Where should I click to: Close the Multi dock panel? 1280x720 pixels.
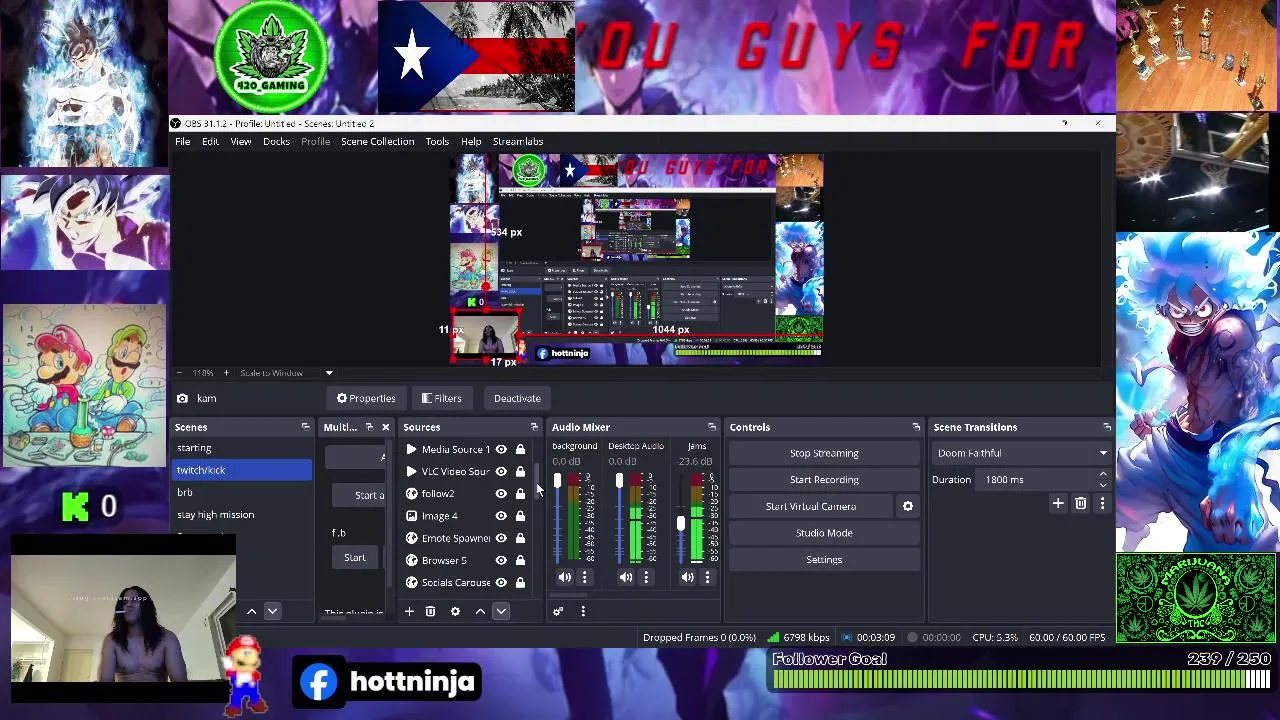pyautogui.click(x=385, y=427)
